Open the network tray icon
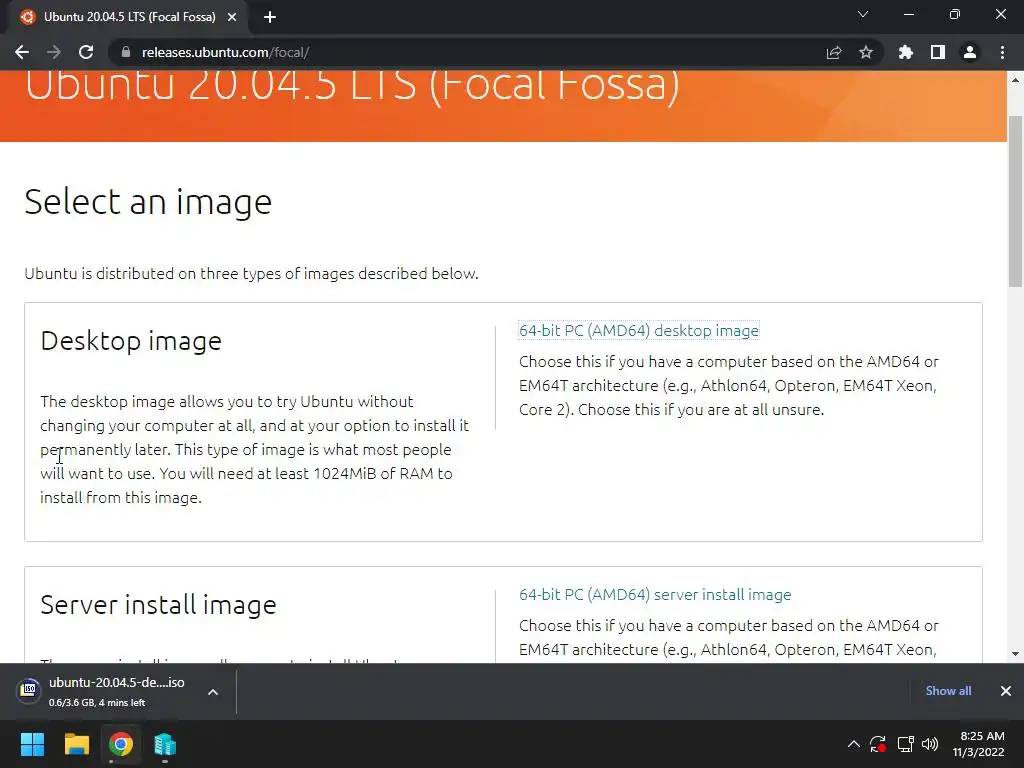This screenshot has width=1024, height=768. pos(905,744)
